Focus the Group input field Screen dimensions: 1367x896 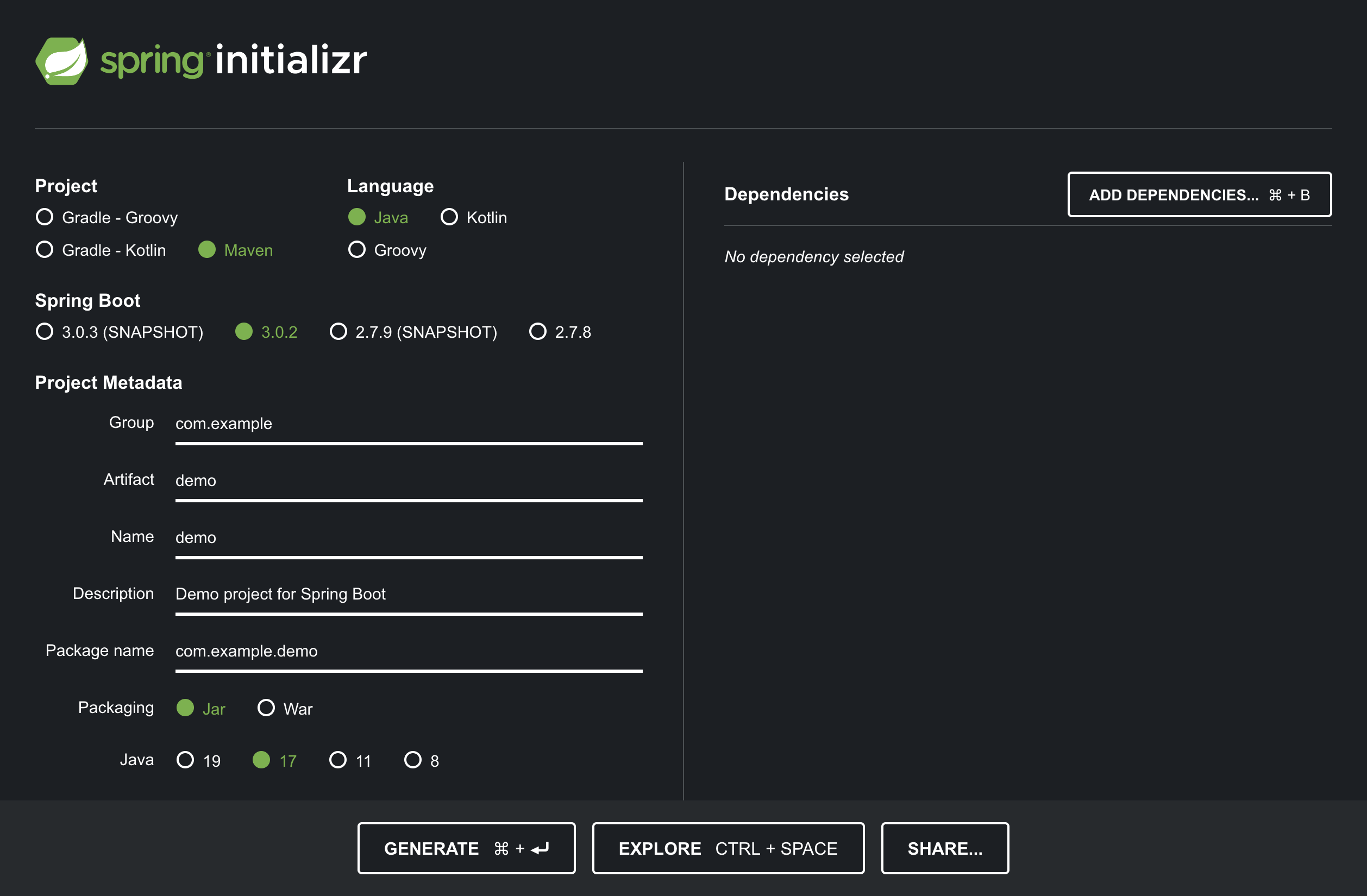point(409,424)
